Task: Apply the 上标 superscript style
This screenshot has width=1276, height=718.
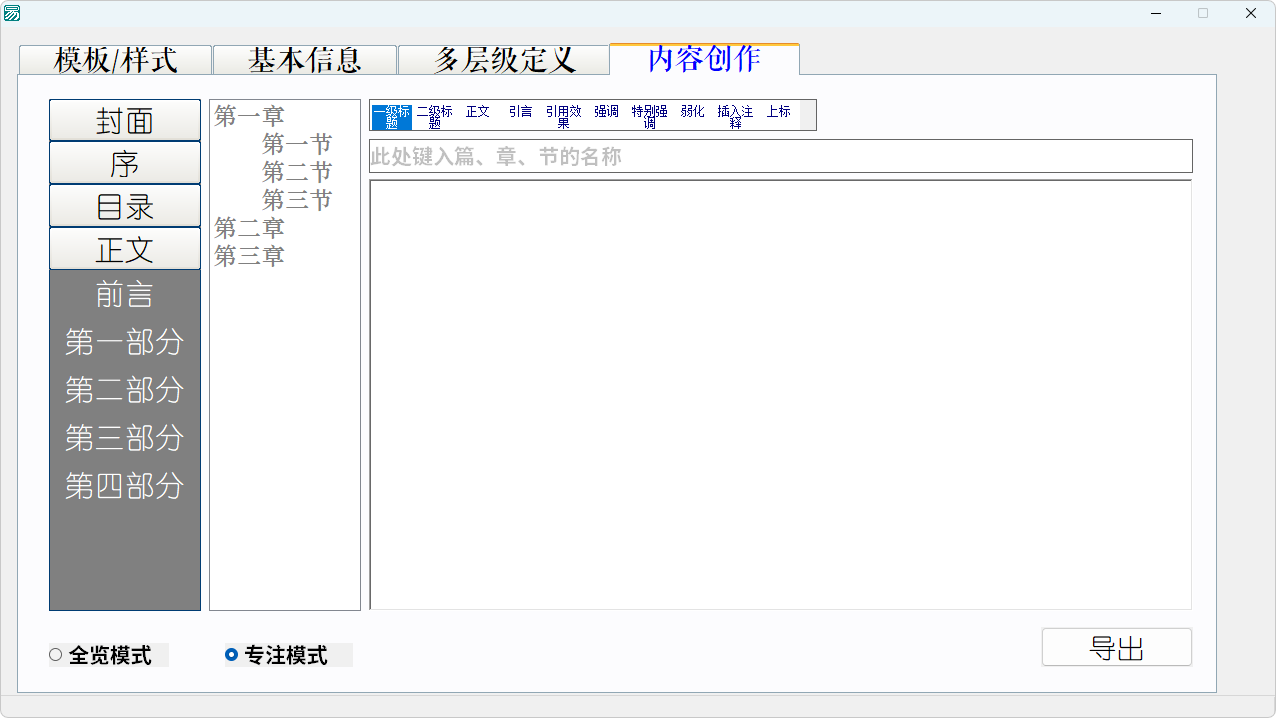Action: [x=779, y=112]
